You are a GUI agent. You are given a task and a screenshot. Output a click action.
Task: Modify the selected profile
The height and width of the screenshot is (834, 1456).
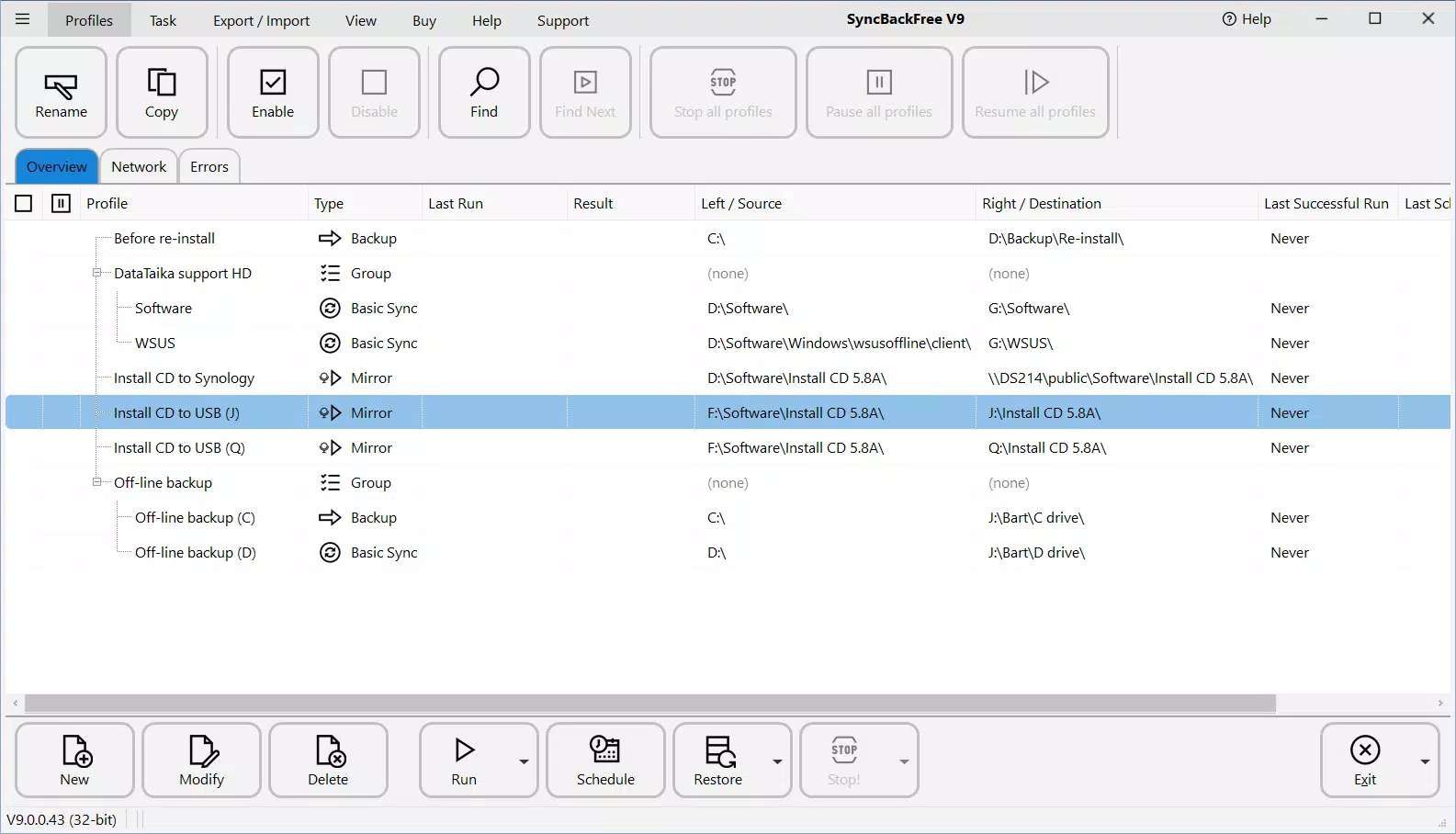201,761
